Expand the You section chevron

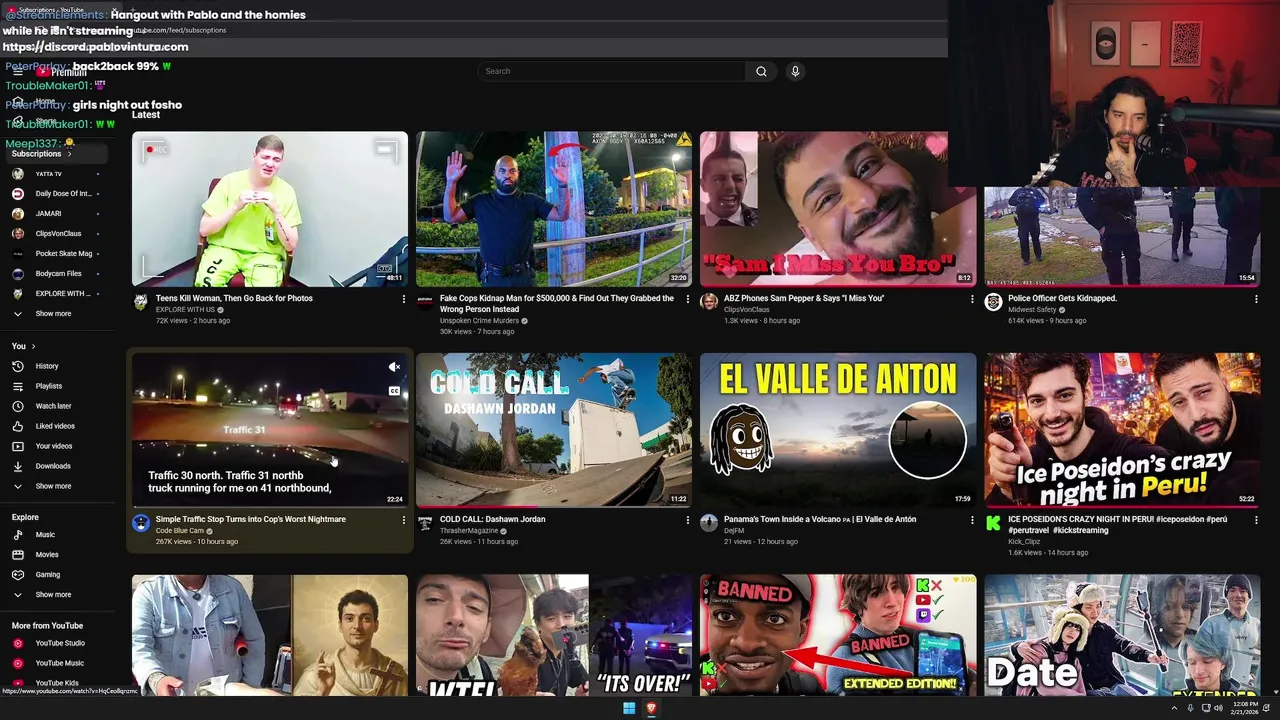coord(33,346)
